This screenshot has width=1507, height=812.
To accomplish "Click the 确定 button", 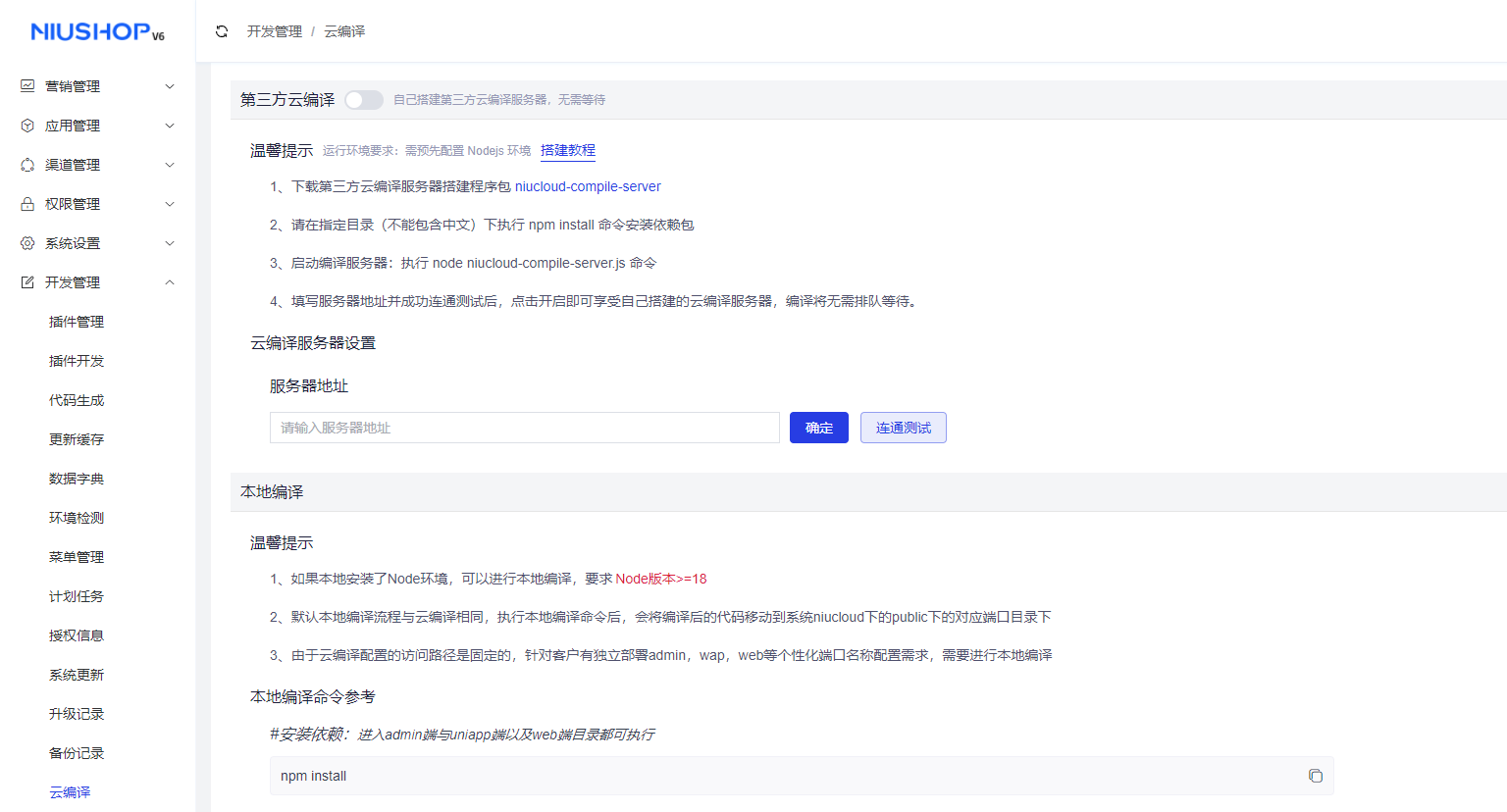I will [818, 427].
